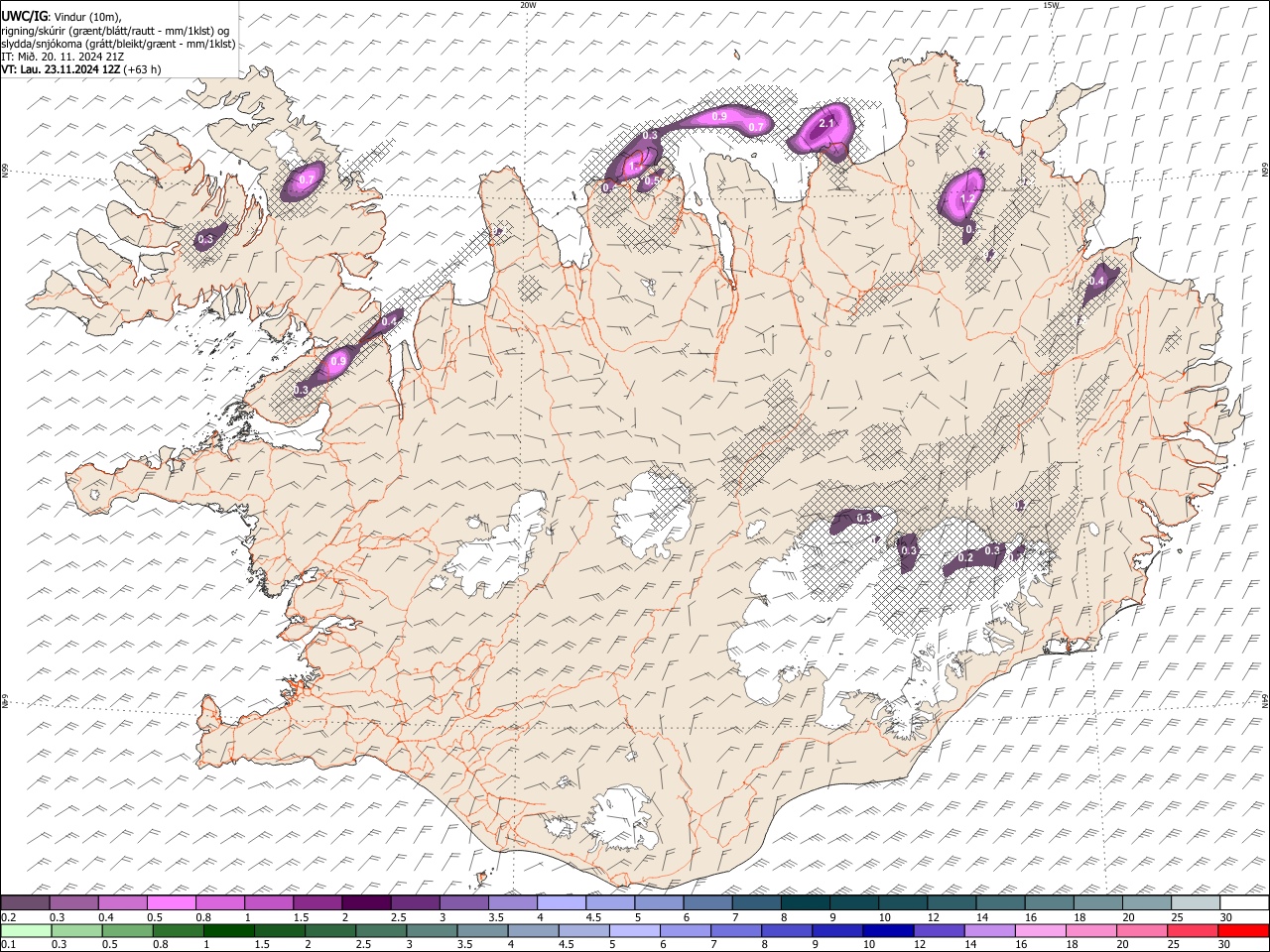
Task: Click the '0.9' value in the western fjord patch
Action: [x=338, y=361]
